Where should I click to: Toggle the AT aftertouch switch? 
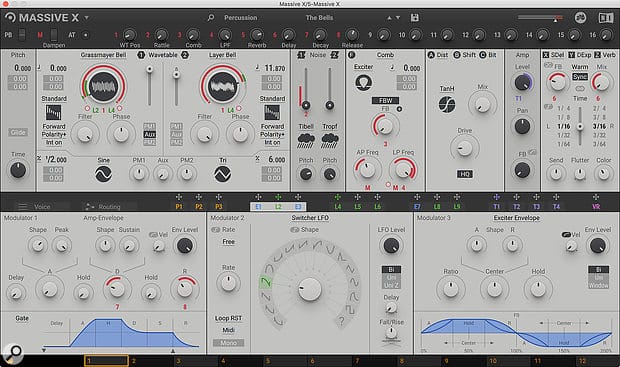[85, 35]
